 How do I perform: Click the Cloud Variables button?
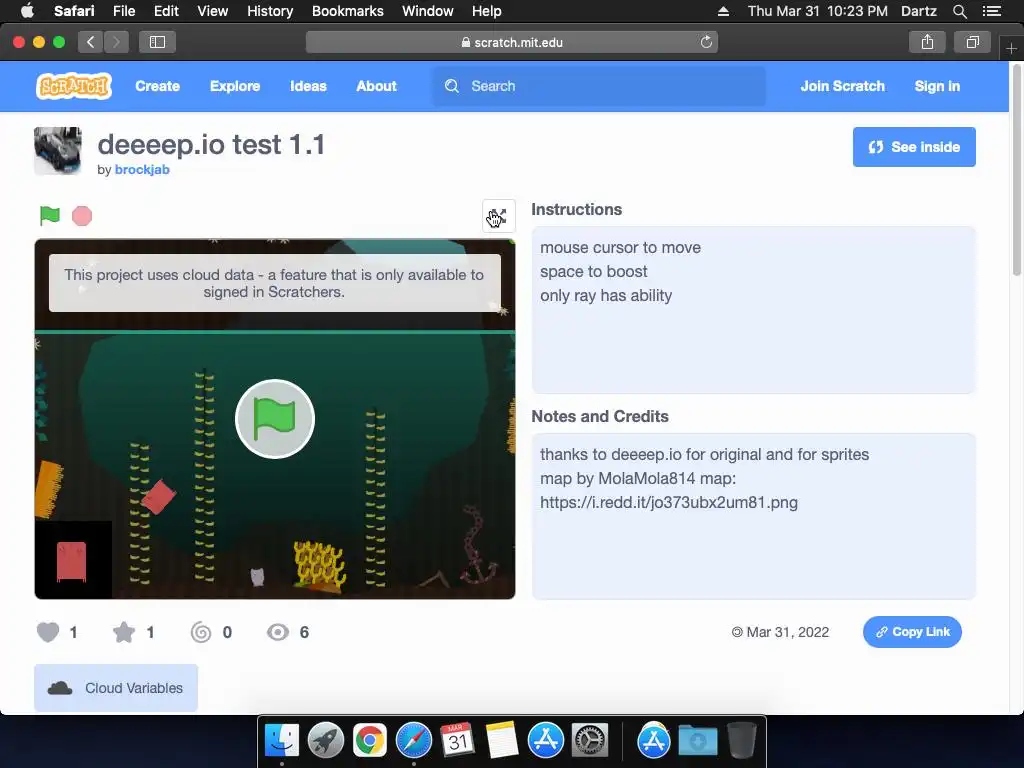[x=116, y=688]
